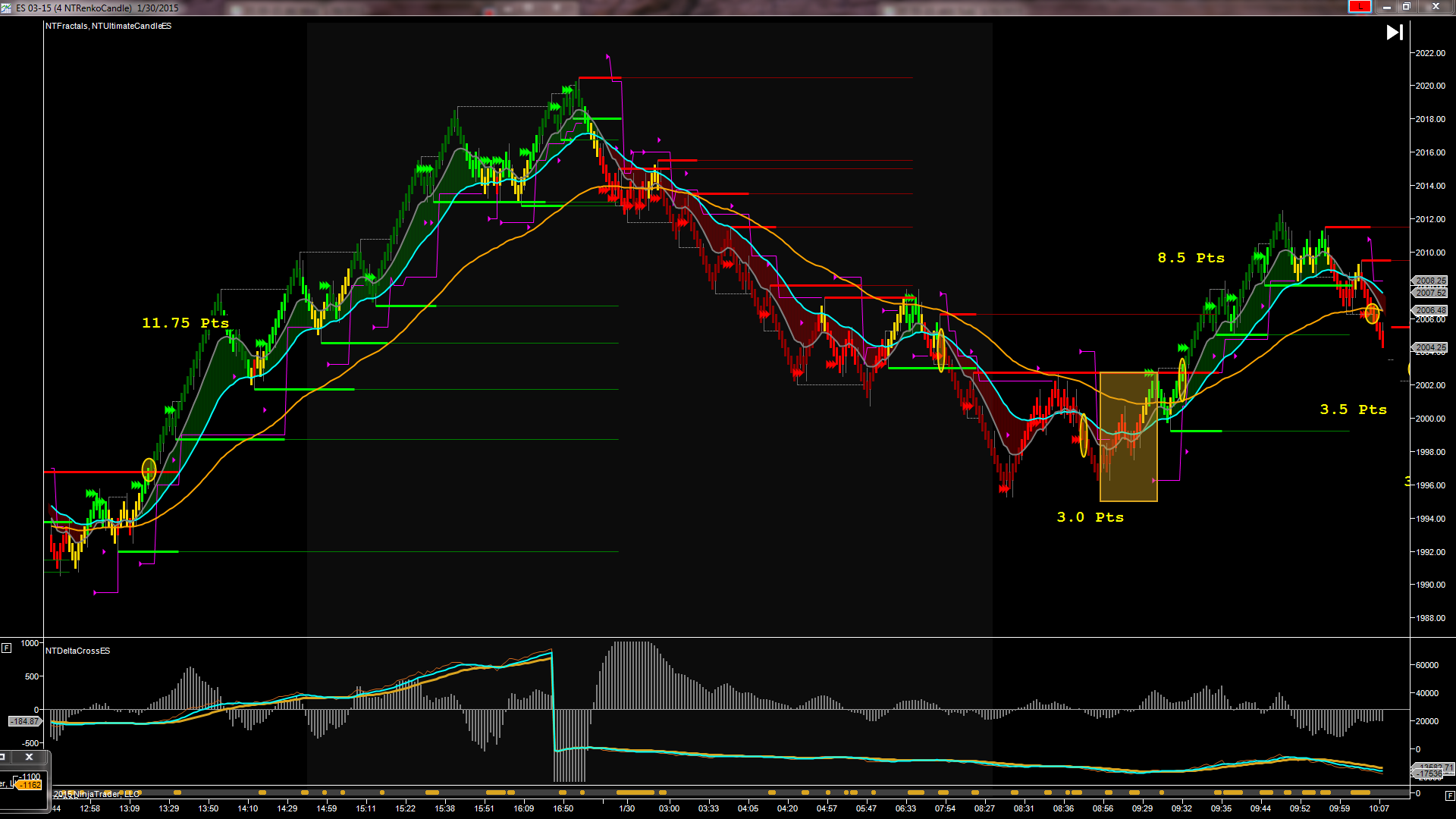Image resolution: width=1456 pixels, height=819 pixels.
Task: Minimize the chart window
Action: coord(1386,7)
